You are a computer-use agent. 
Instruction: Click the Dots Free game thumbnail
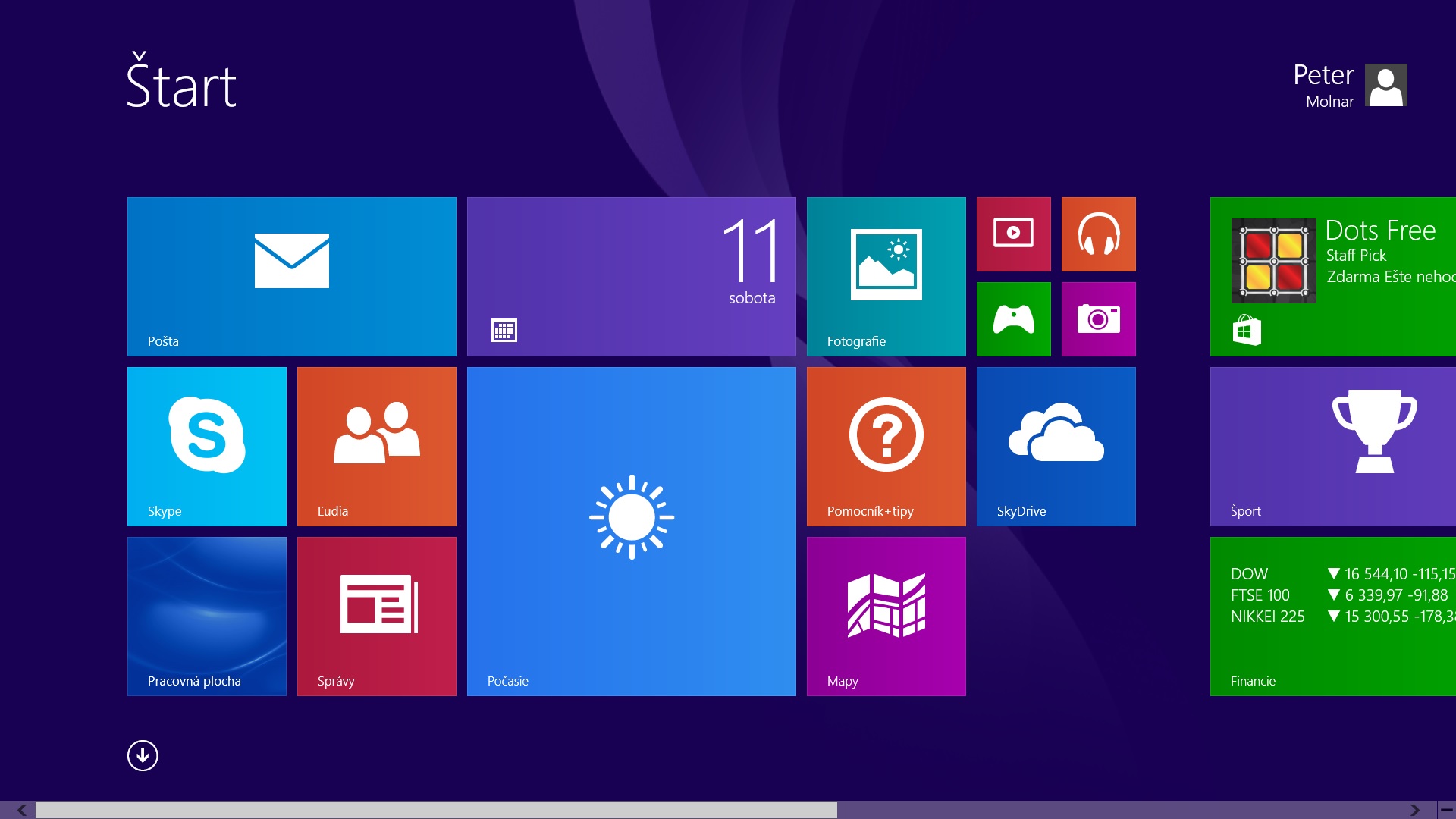coord(1274,261)
